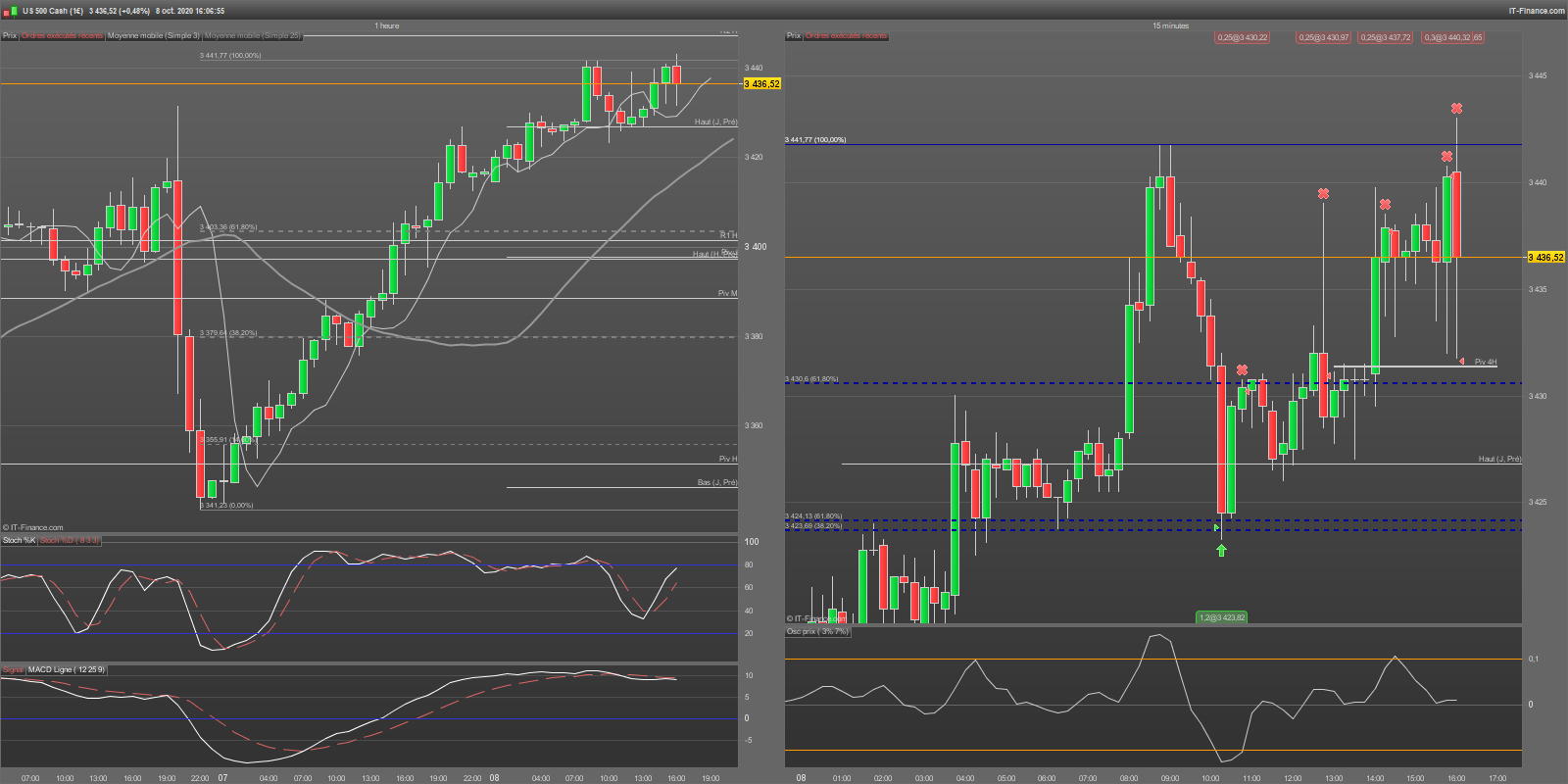
Task: Click the 'Piv H' pivot label
Action: [728, 459]
